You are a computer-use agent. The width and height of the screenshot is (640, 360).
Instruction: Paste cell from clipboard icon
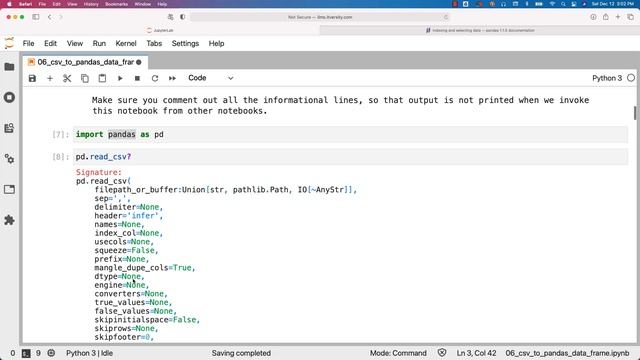pyautogui.click(x=102, y=78)
